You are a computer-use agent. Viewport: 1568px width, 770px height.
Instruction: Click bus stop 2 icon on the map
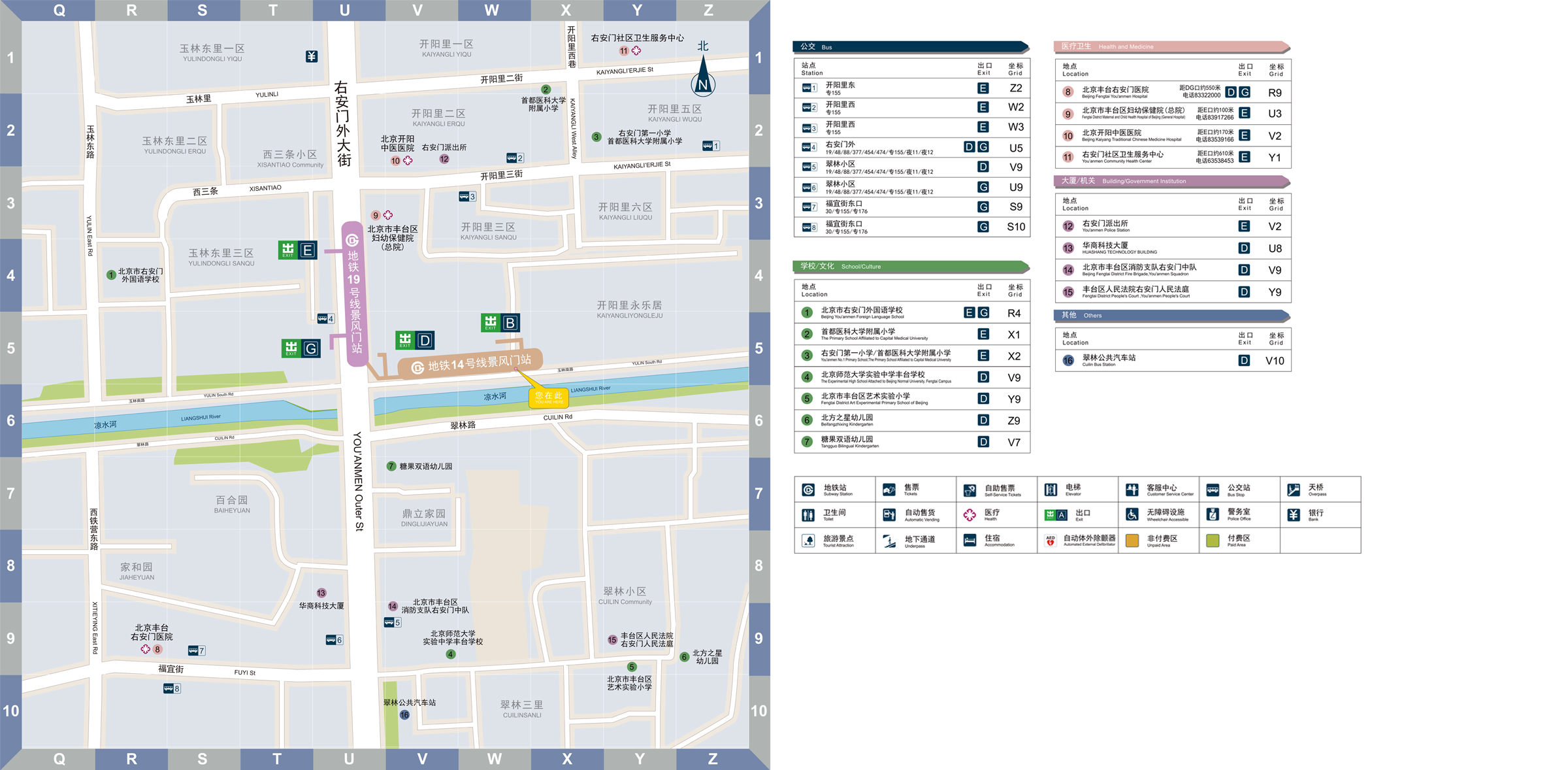tap(515, 158)
